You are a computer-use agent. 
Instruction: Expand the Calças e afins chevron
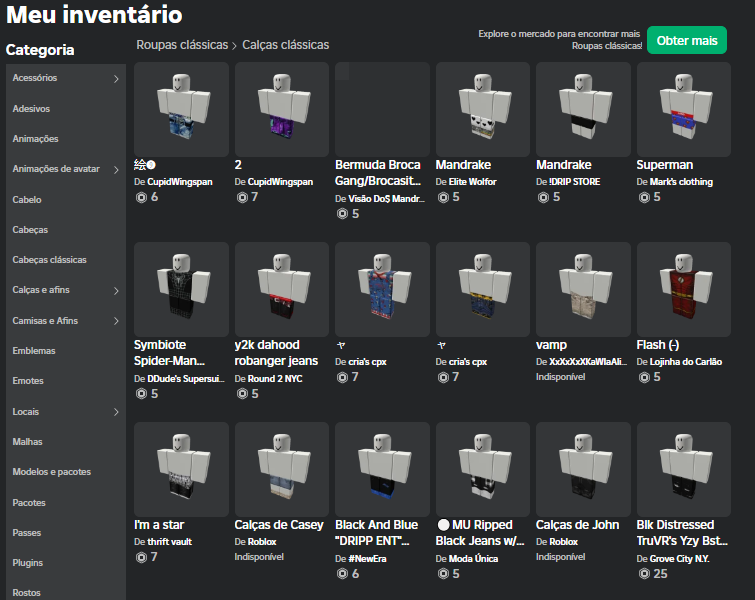click(x=116, y=290)
